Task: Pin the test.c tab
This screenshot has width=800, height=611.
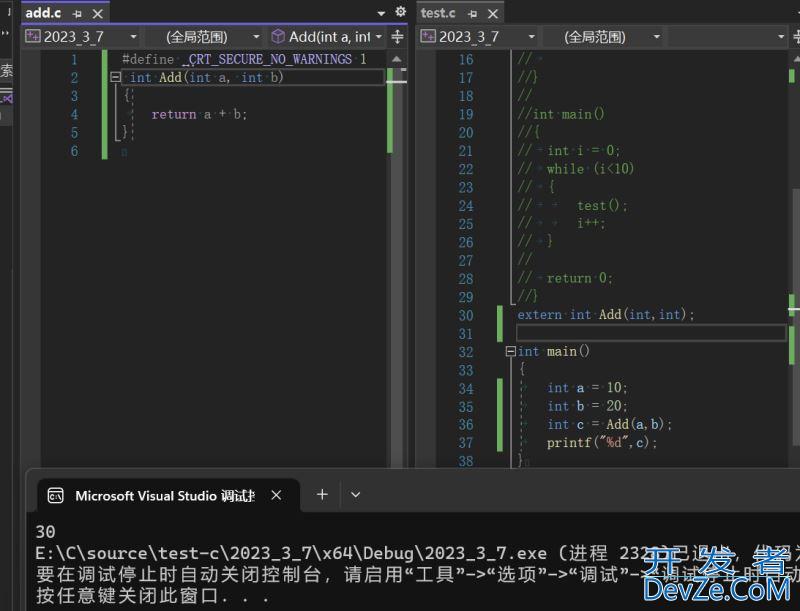Action: (x=473, y=14)
